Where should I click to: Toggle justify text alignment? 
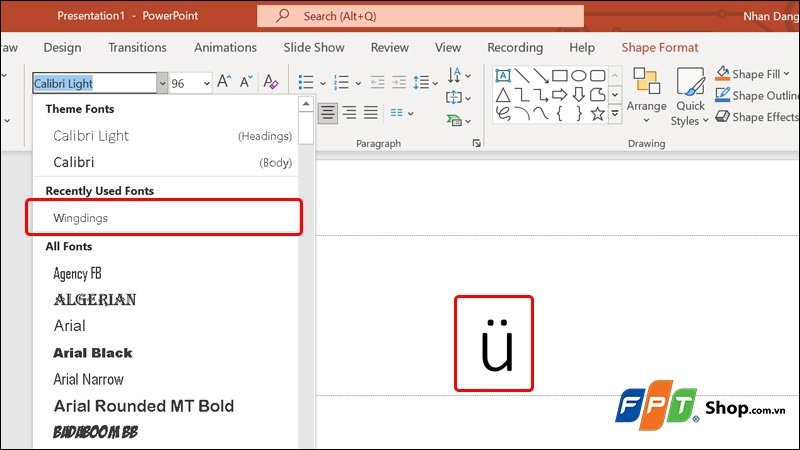point(371,113)
